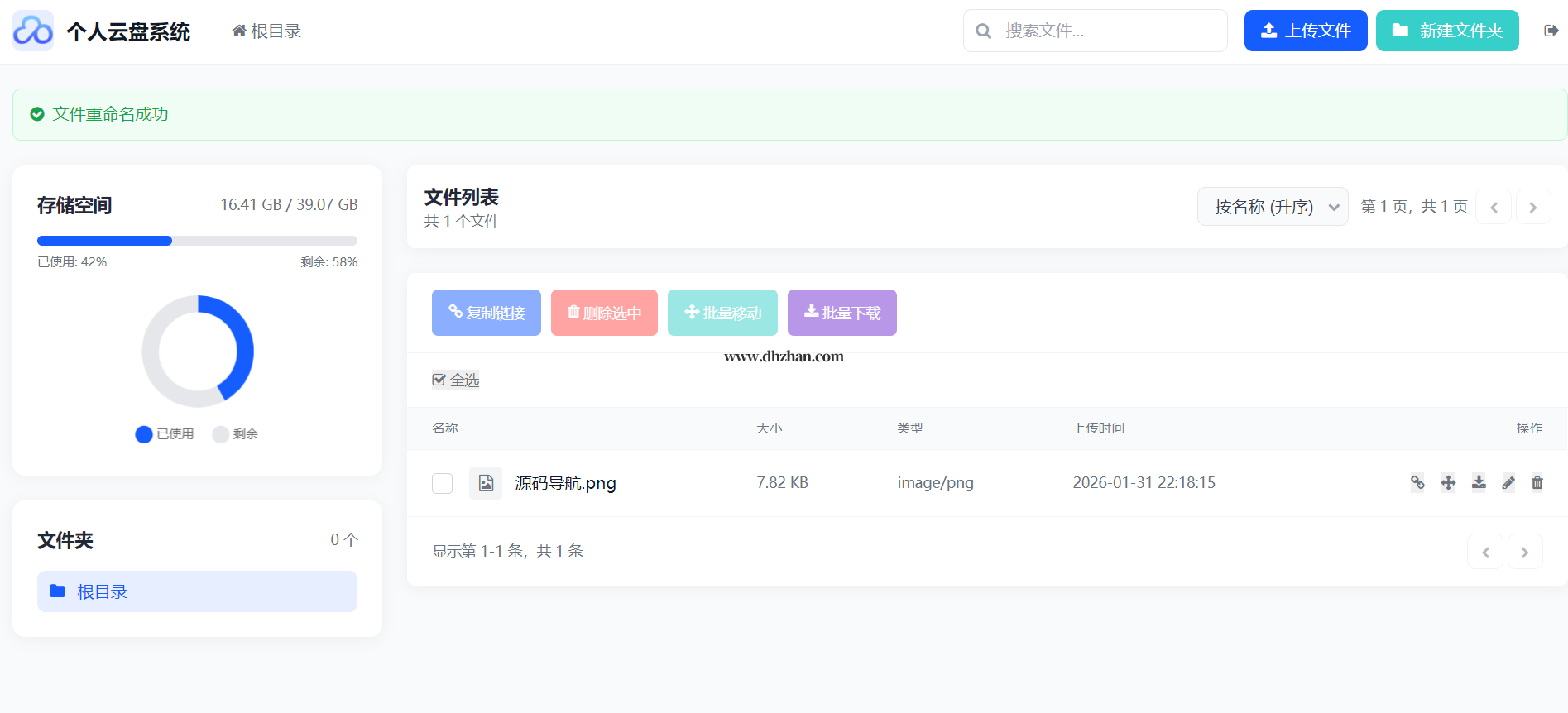Delete 源码导航.png with trash icon
This screenshot has width=1568, height=713.
click(1537, 482)
